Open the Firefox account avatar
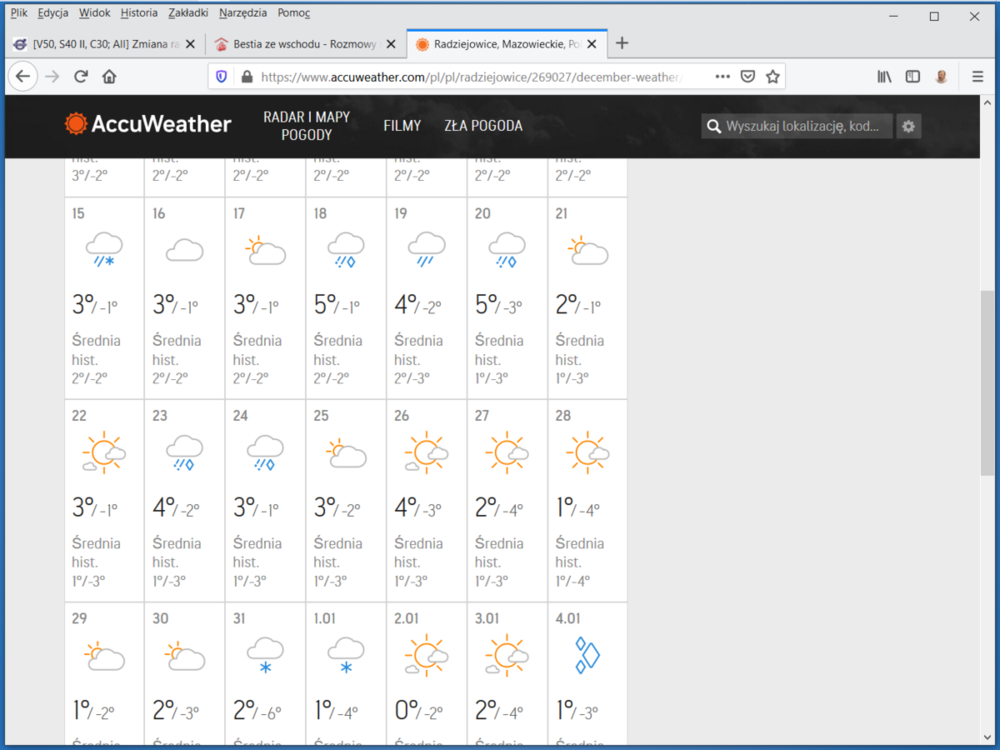The width and height of the screenshot is (1000, 750). click(941, 77)
